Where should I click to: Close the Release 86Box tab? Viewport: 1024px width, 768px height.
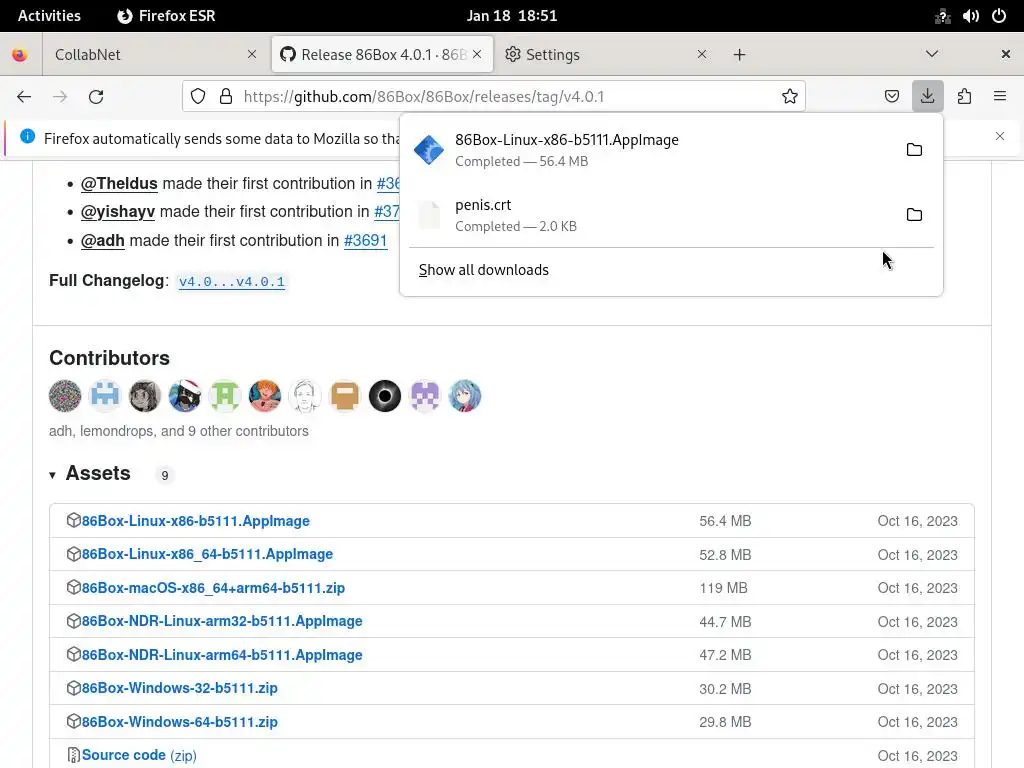click(477, 54)
